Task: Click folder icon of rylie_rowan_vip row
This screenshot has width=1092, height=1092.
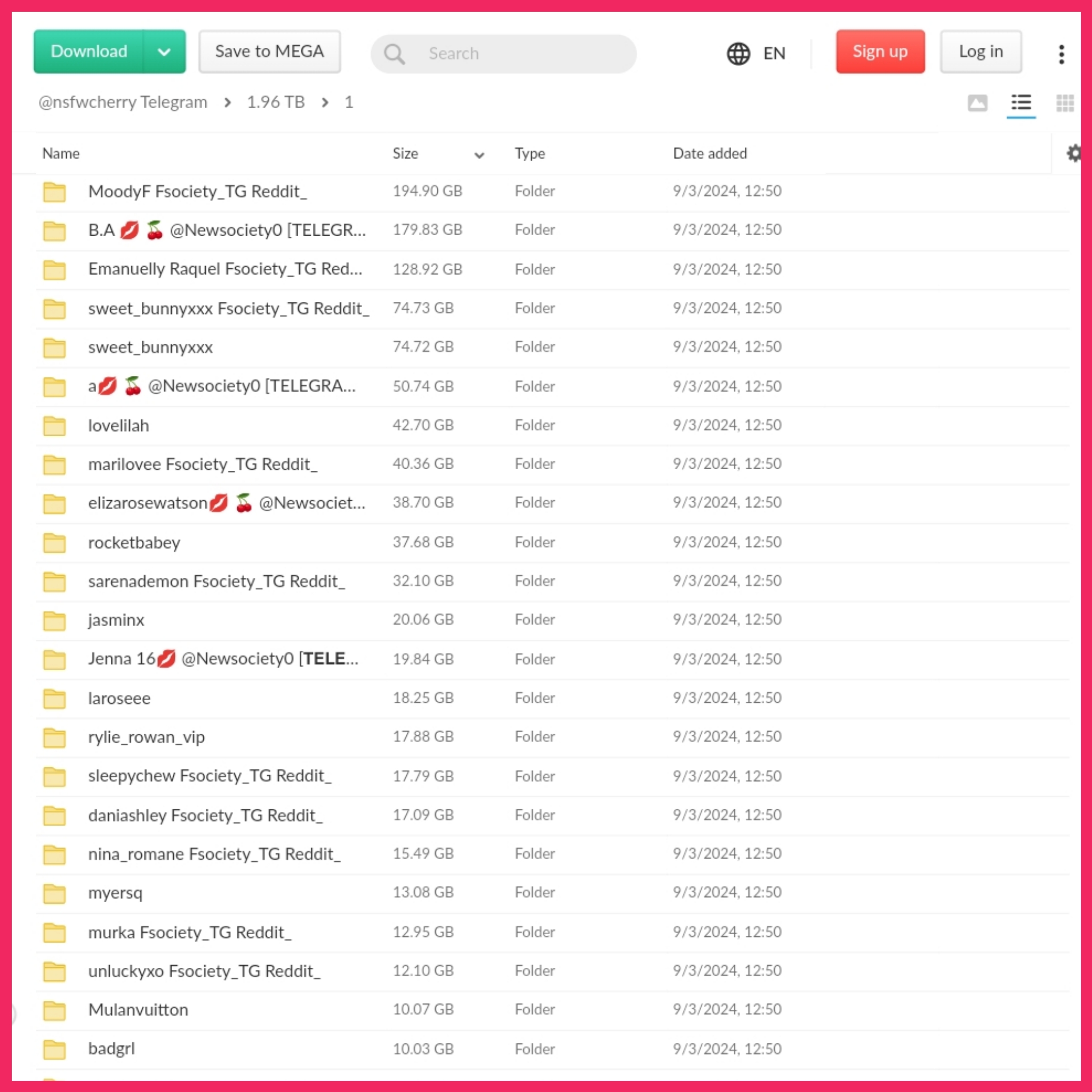Action: pyautogui.click(x=54, y=737)
